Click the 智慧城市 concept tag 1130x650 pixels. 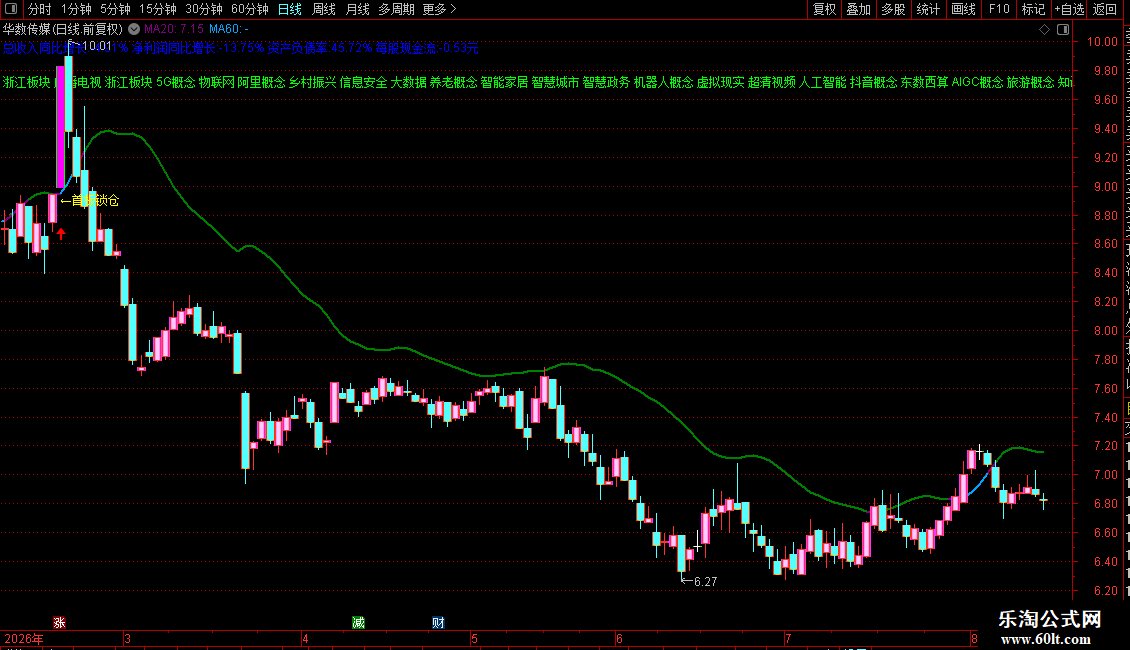tap(555, 82)
